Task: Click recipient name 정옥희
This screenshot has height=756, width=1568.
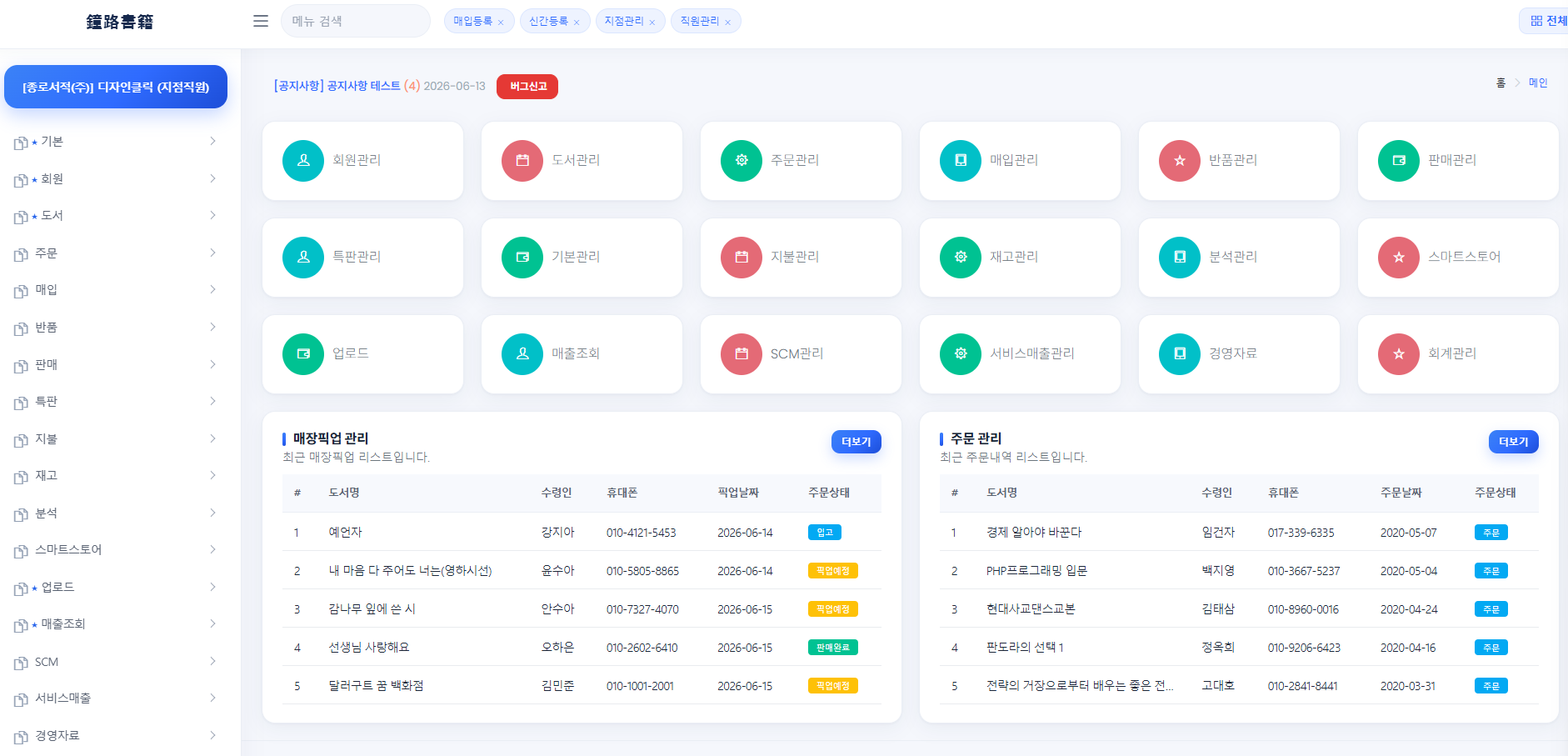Action: pos(1218,648)
